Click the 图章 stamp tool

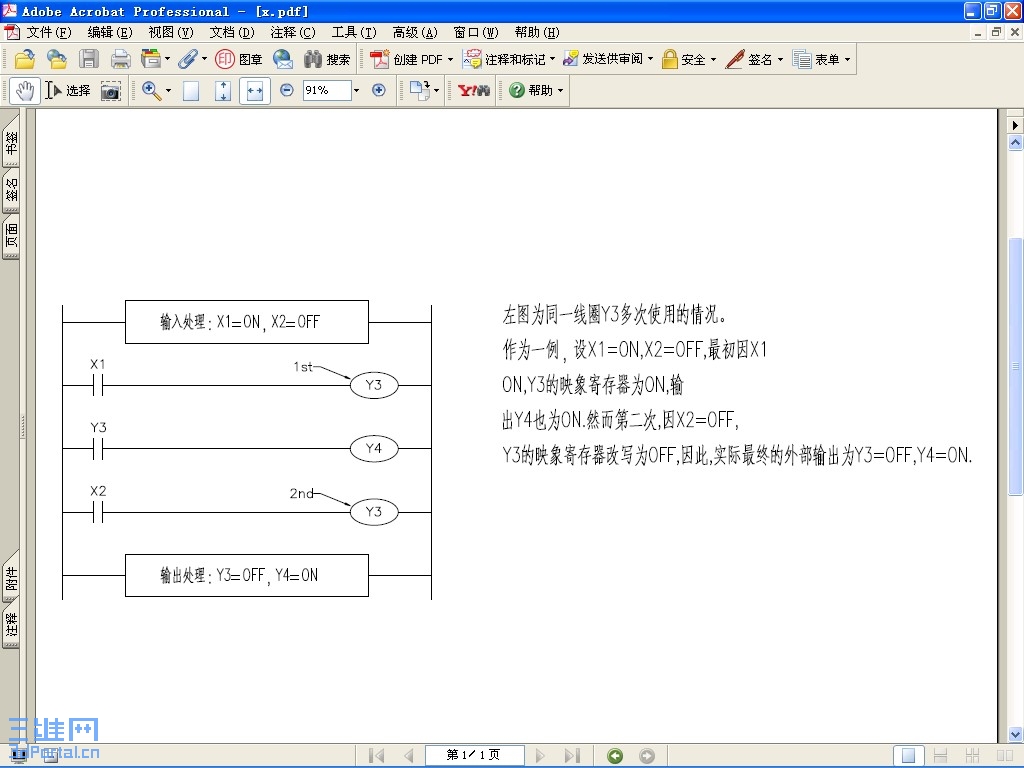240,59
